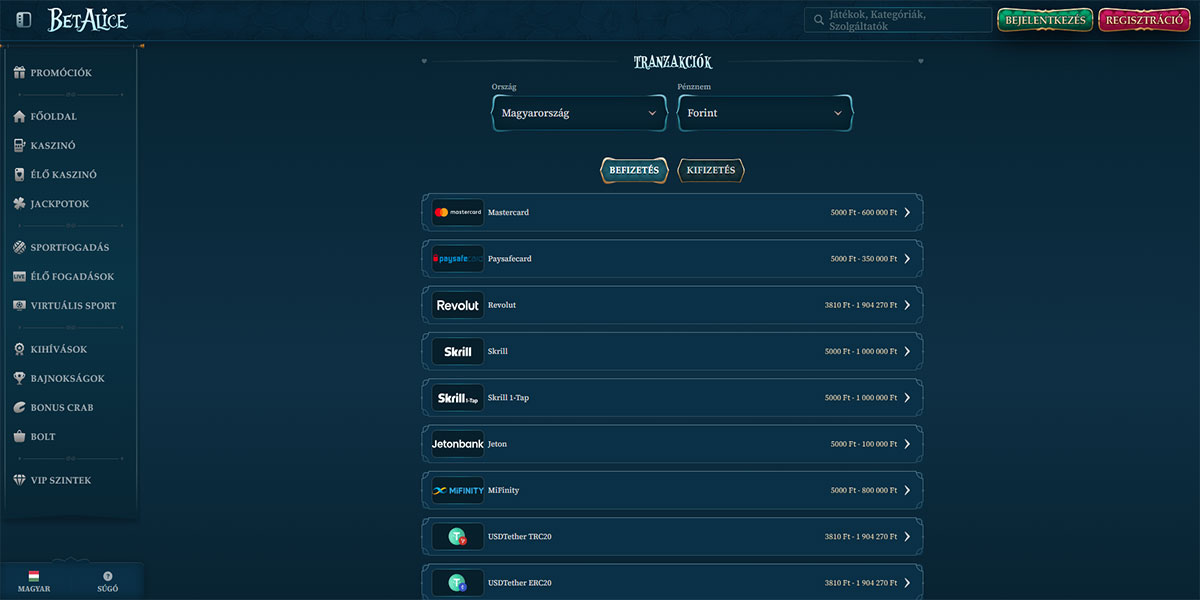
Task: Click the game search field
Action: pyautogui.click(x=897, y=20)
